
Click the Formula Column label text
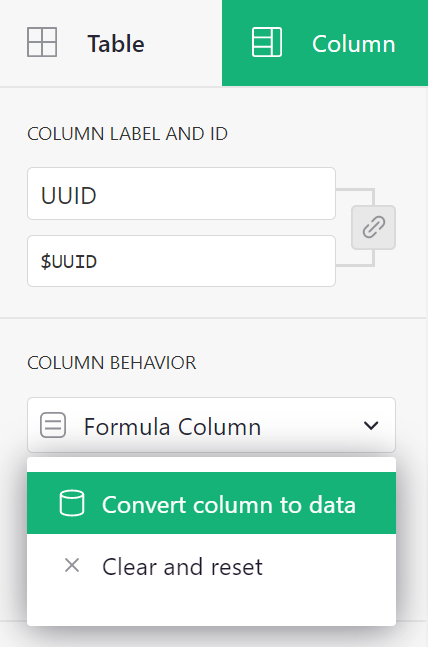click(173, 426)
